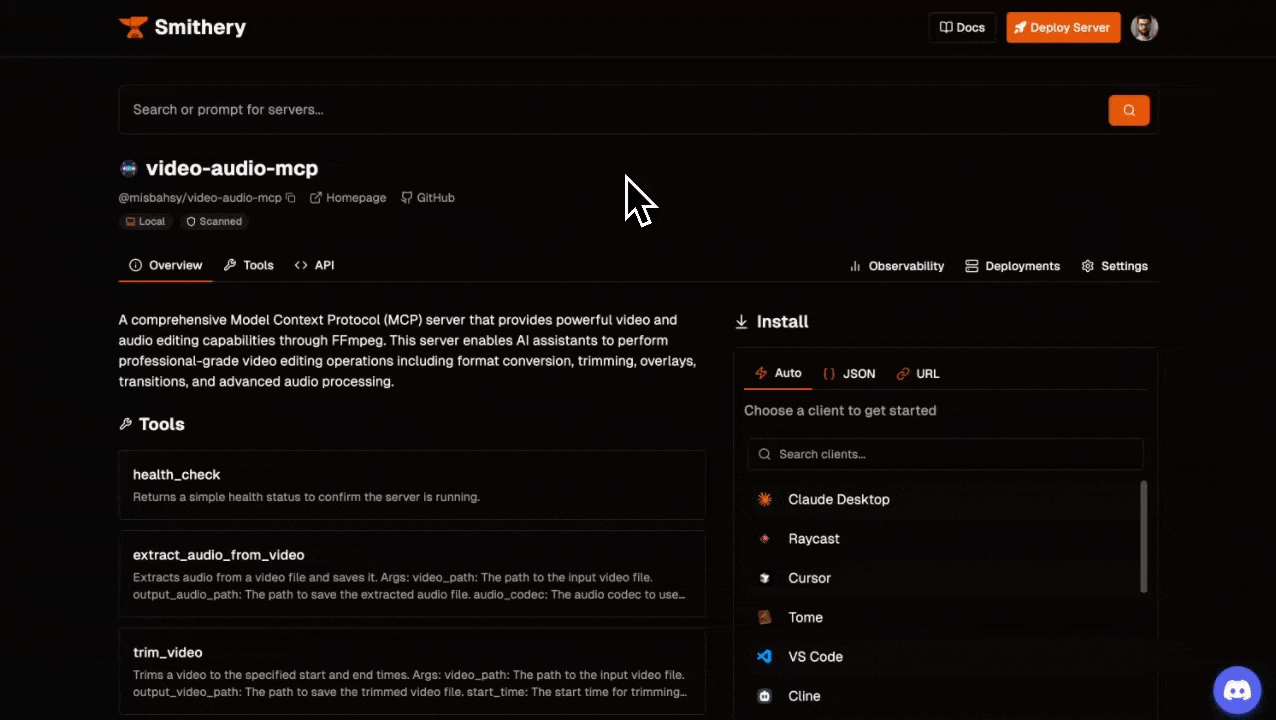The image size is (1276, 720).
Task: Open the API tab
Action: tap(314, 265)
